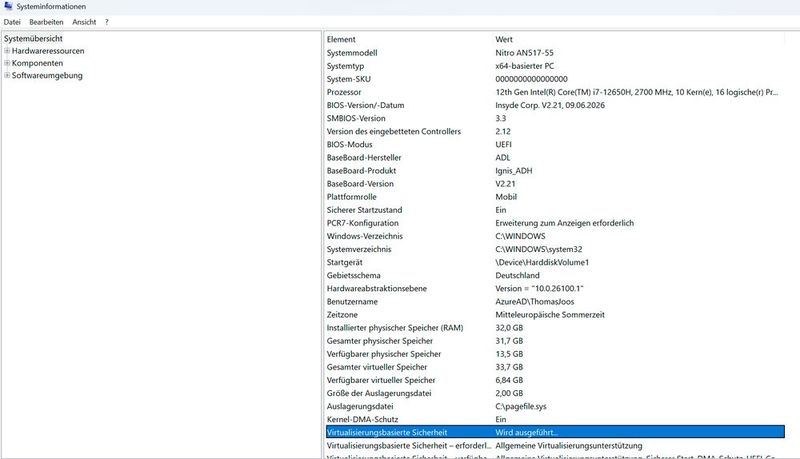The height and width of the screenshot is (459, 800).
Task: Expand the Softwareumgebung node
Action: pos(7,75)
